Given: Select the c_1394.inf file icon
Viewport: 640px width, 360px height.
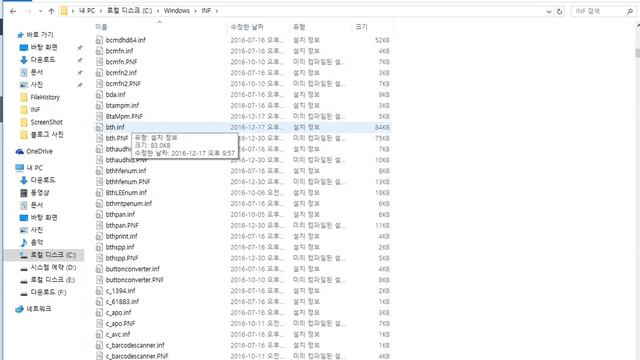Looking at the screenshot, I should coord(99,291).
